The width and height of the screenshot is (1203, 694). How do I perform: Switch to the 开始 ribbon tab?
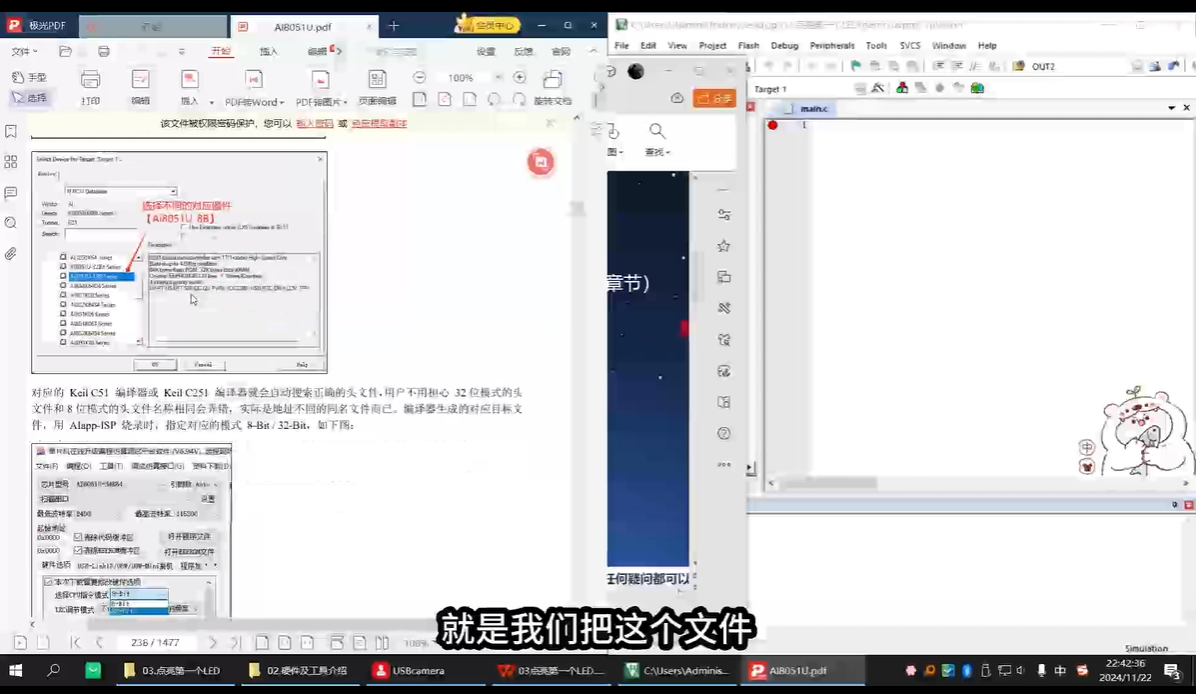[220, 51]
